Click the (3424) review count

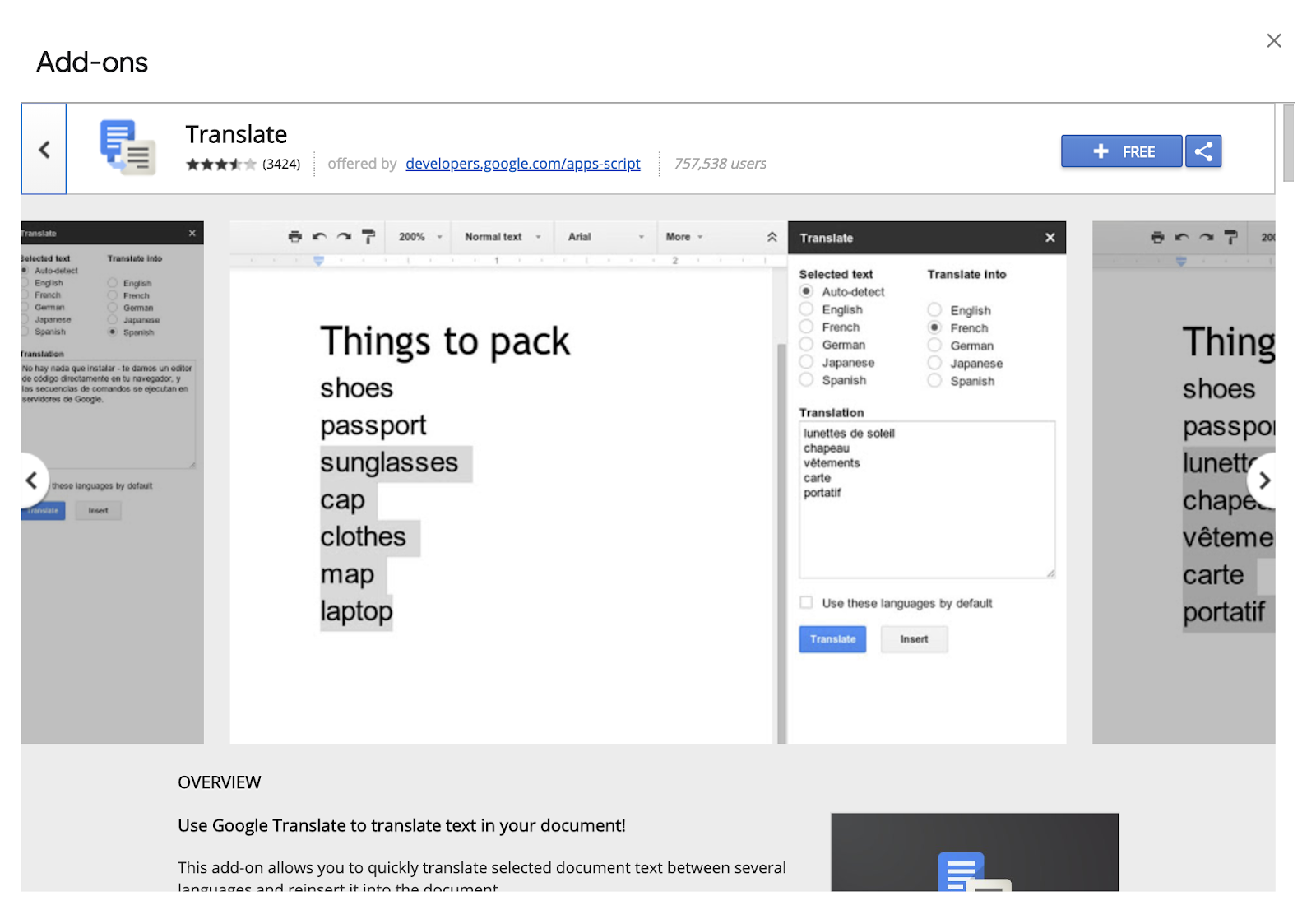(x=281, y=165)
